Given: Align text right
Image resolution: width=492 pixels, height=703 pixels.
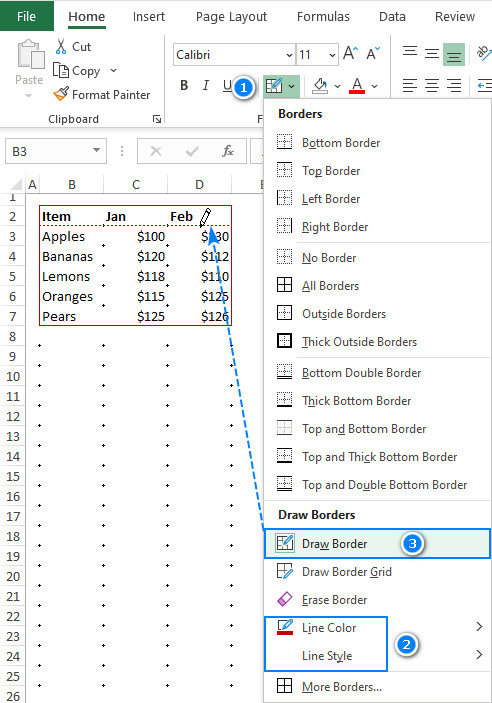Looking at the screenshot, I should click(454, 85).
